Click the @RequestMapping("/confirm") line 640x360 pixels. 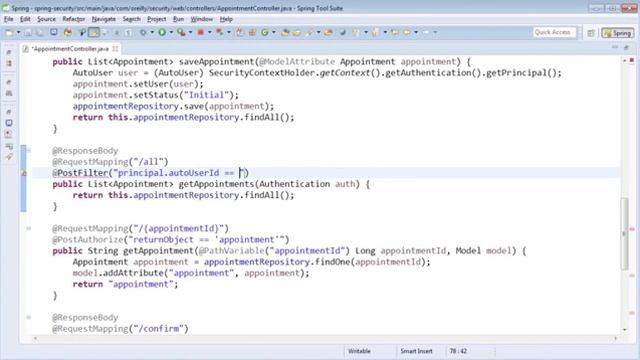[120, 329]
